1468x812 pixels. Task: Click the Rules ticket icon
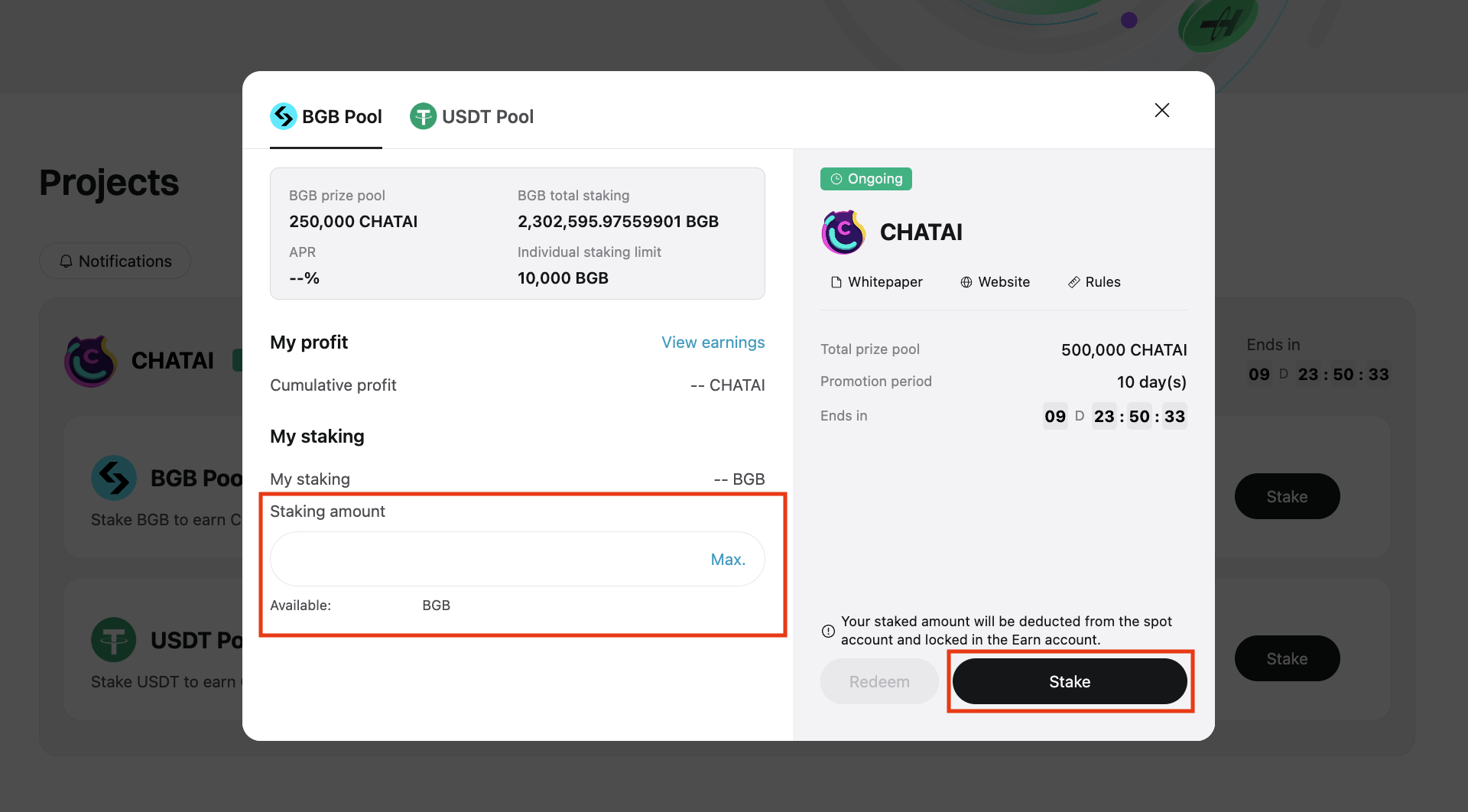[1074, 282]
